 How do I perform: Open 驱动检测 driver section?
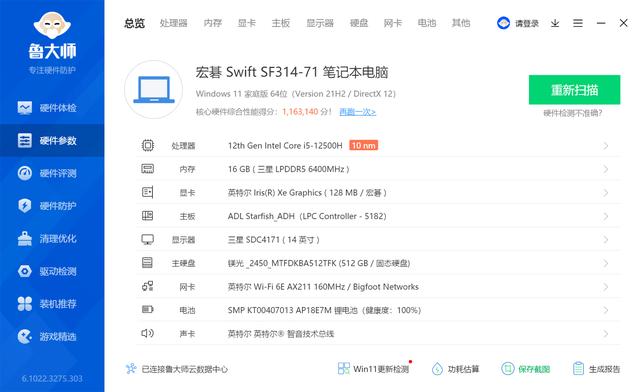[x=52, y=271]
